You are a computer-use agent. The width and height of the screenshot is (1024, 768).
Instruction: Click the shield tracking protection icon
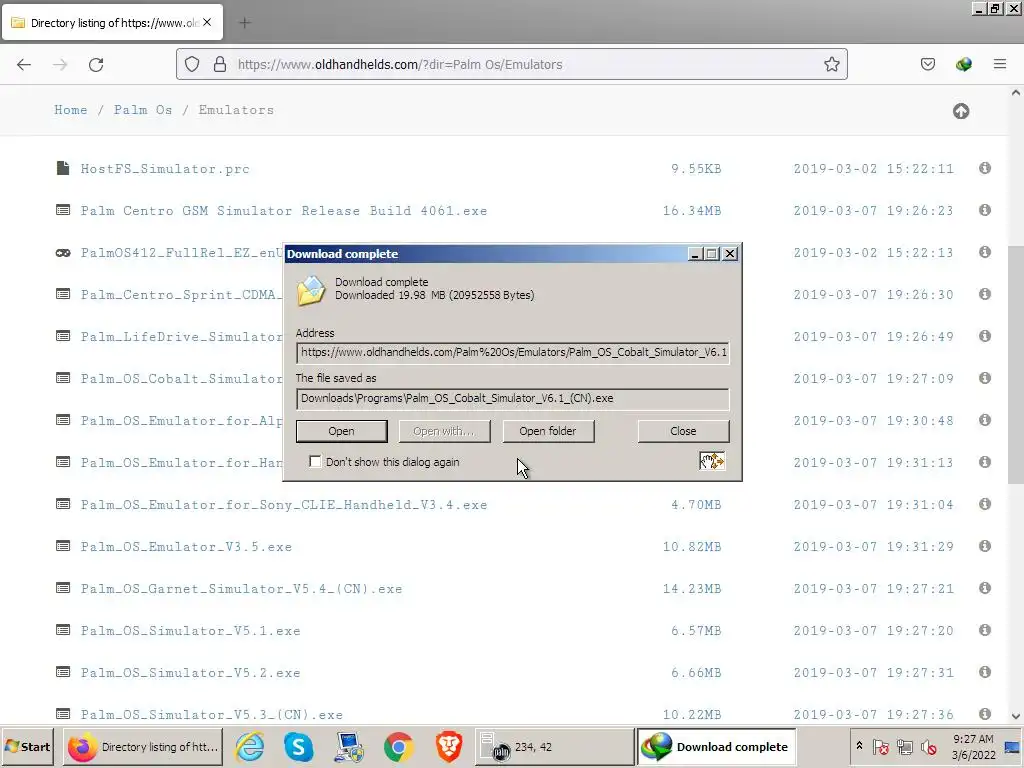tap(191, 64)
